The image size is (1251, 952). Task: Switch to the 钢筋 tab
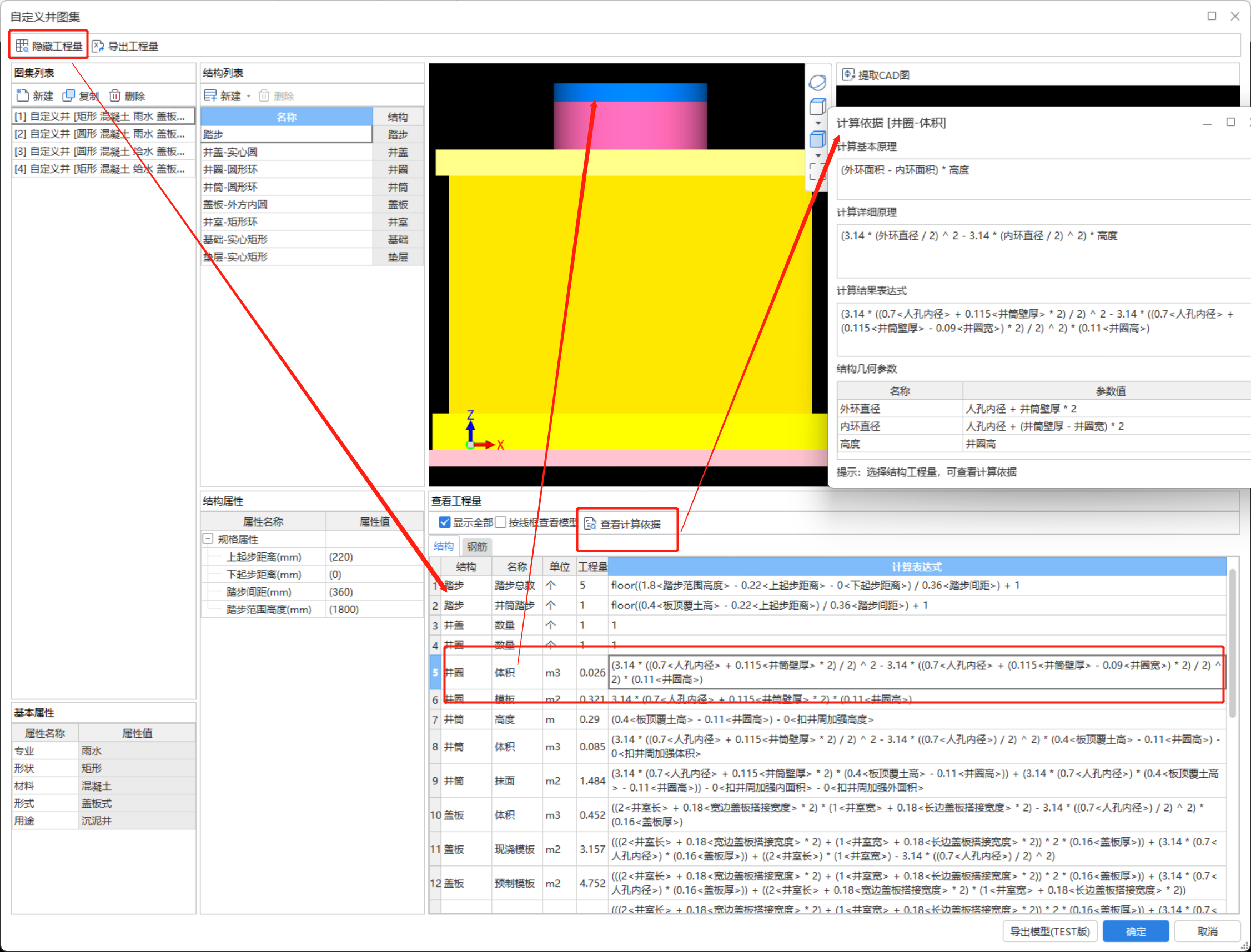[477, 546]
